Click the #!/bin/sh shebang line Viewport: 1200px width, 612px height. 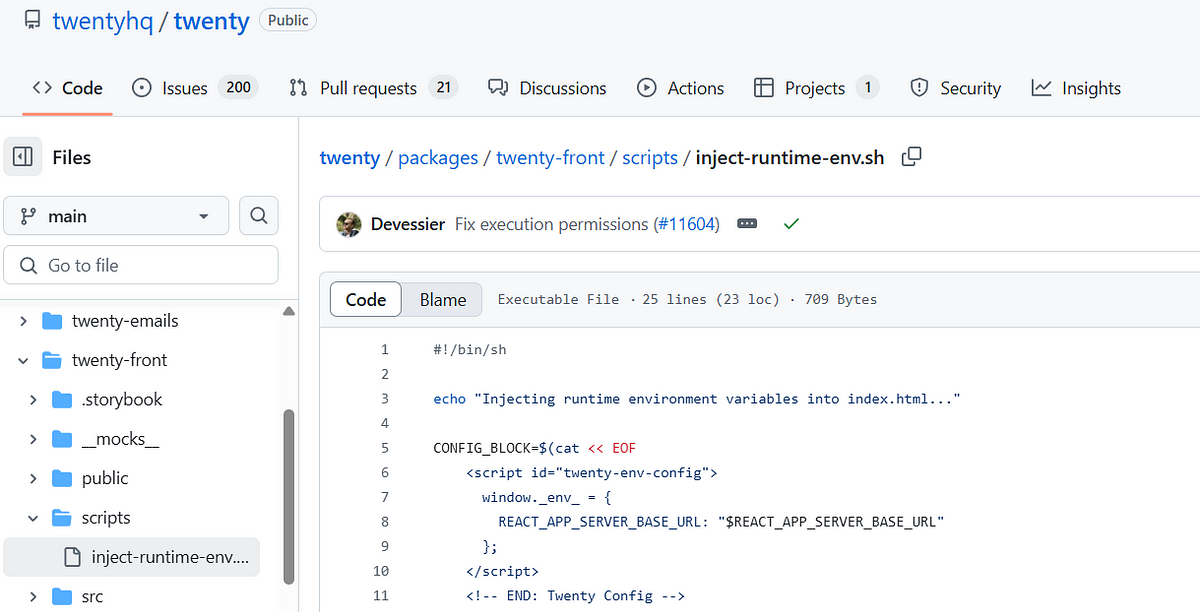[x=470, y=350]
